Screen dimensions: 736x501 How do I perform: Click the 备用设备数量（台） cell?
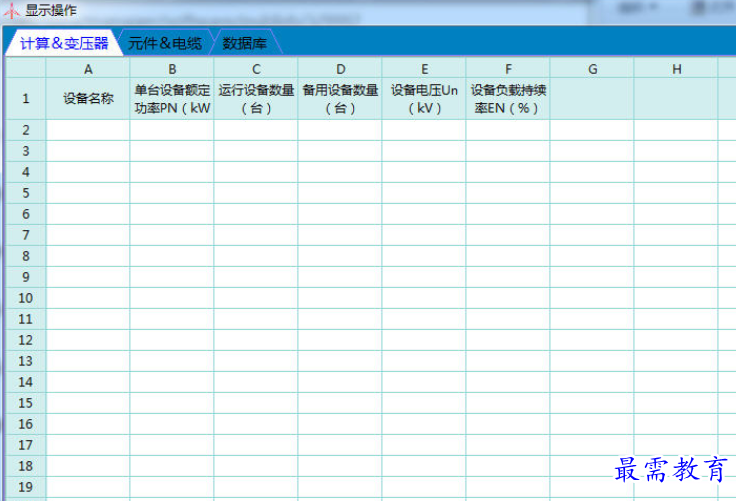tap(340, 99)
